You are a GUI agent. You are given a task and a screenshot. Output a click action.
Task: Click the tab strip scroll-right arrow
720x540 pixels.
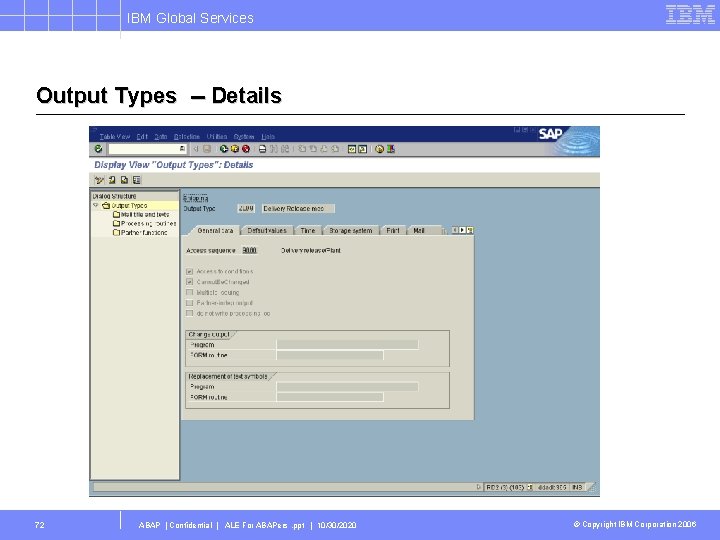point(462,230)
